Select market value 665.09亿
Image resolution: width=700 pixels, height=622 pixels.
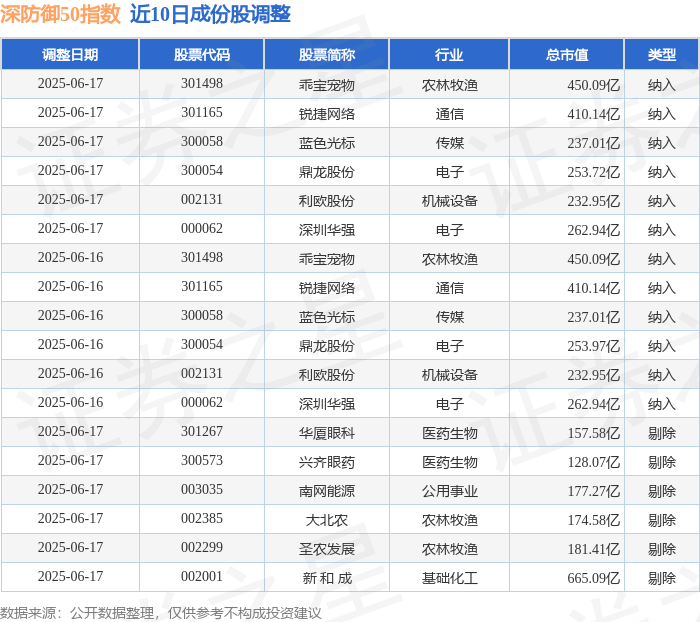[x=594, y=578]
